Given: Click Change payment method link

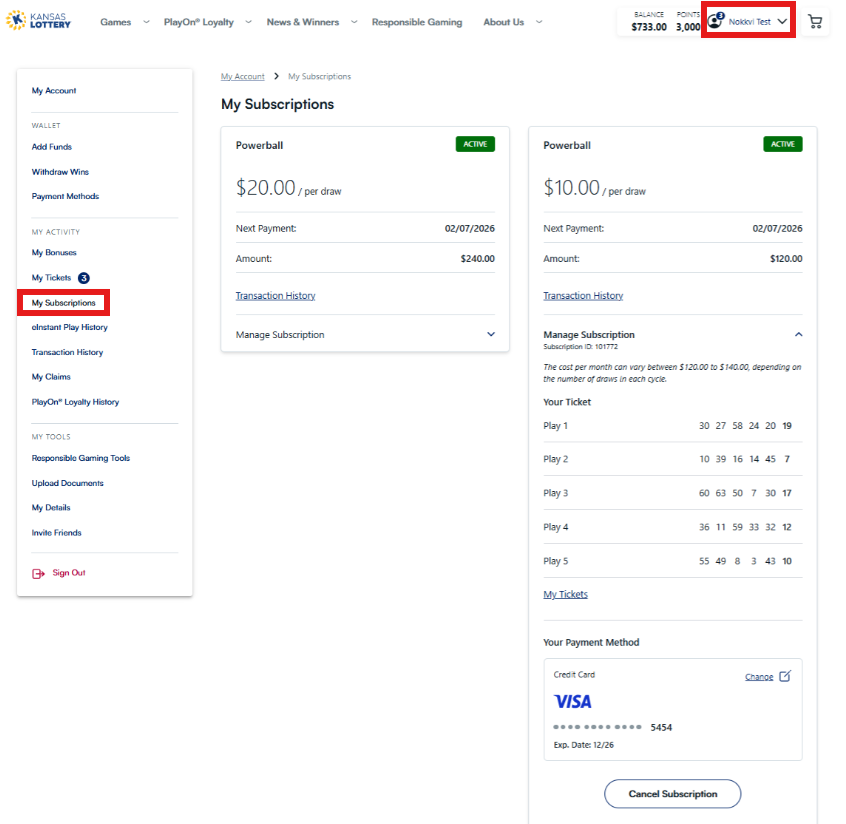Looking at the screenshot, I should (759, 677).
